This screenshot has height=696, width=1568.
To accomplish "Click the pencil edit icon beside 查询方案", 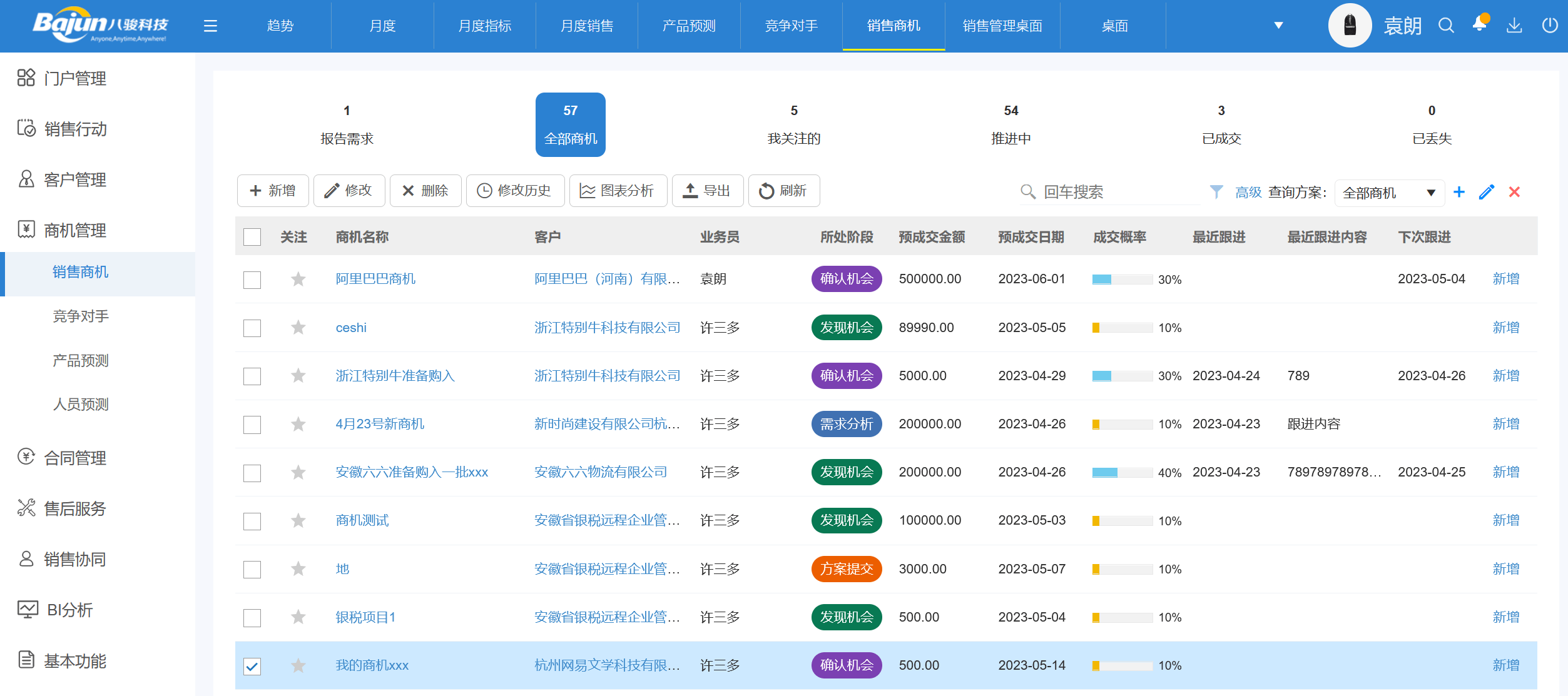I will pyautogui.click(x=1486, y=192).
